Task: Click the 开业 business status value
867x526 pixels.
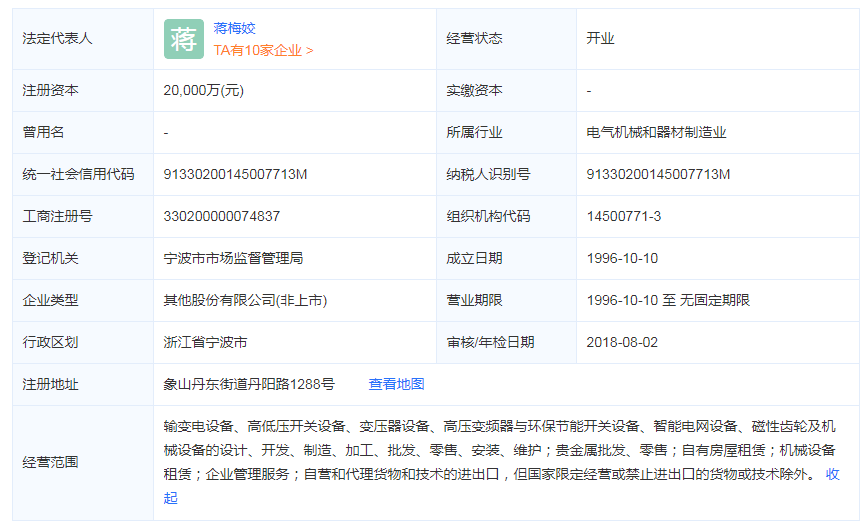Action: coord(600,39)
